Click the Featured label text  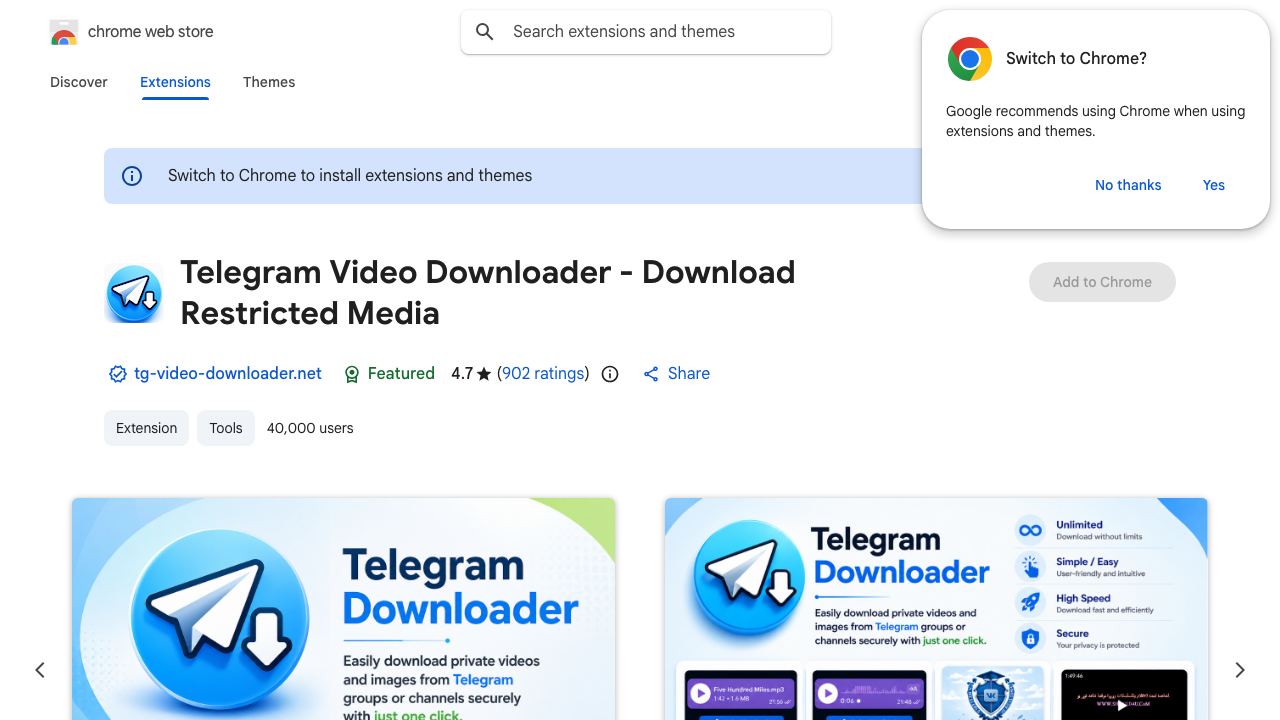[x=401, y=374]
